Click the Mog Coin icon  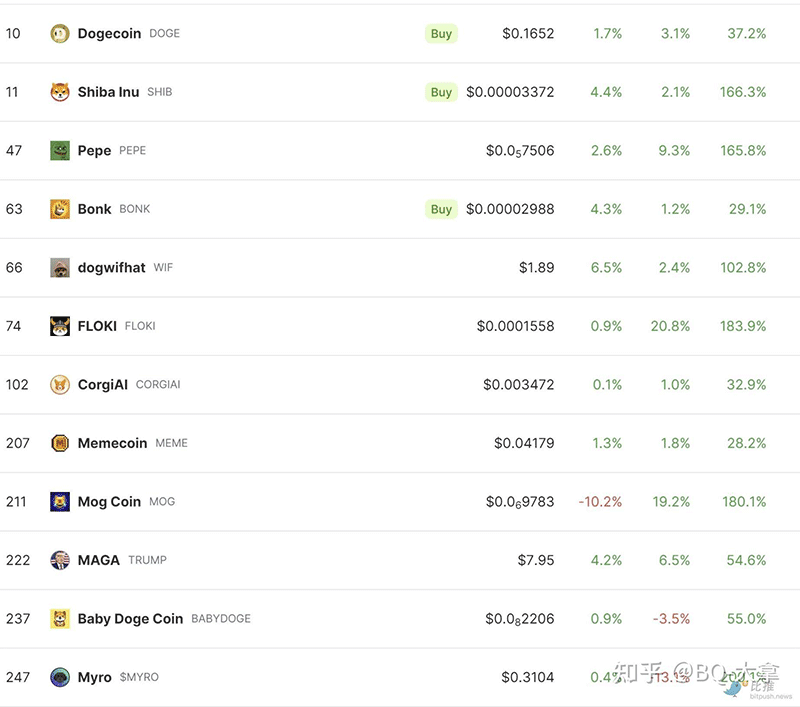pyautogui.click(x=60, y=502)
